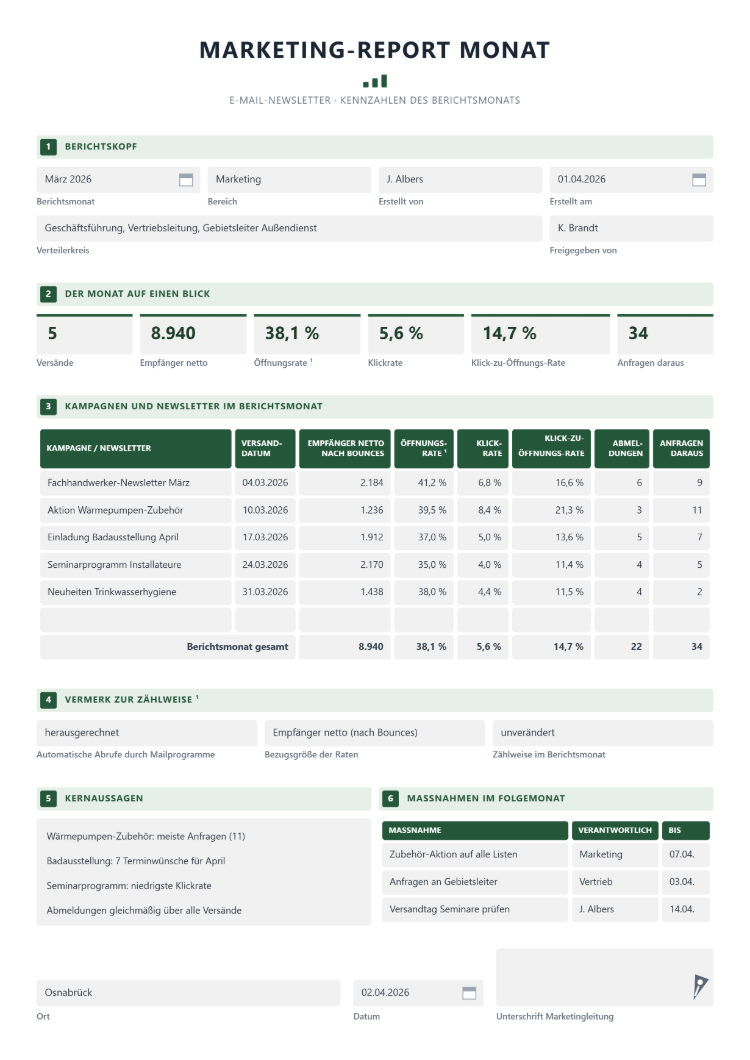This screenshot has height=1060, width=750.
Task: Click the Bereich field containing Marketing
Action: (x=289, y=180)
